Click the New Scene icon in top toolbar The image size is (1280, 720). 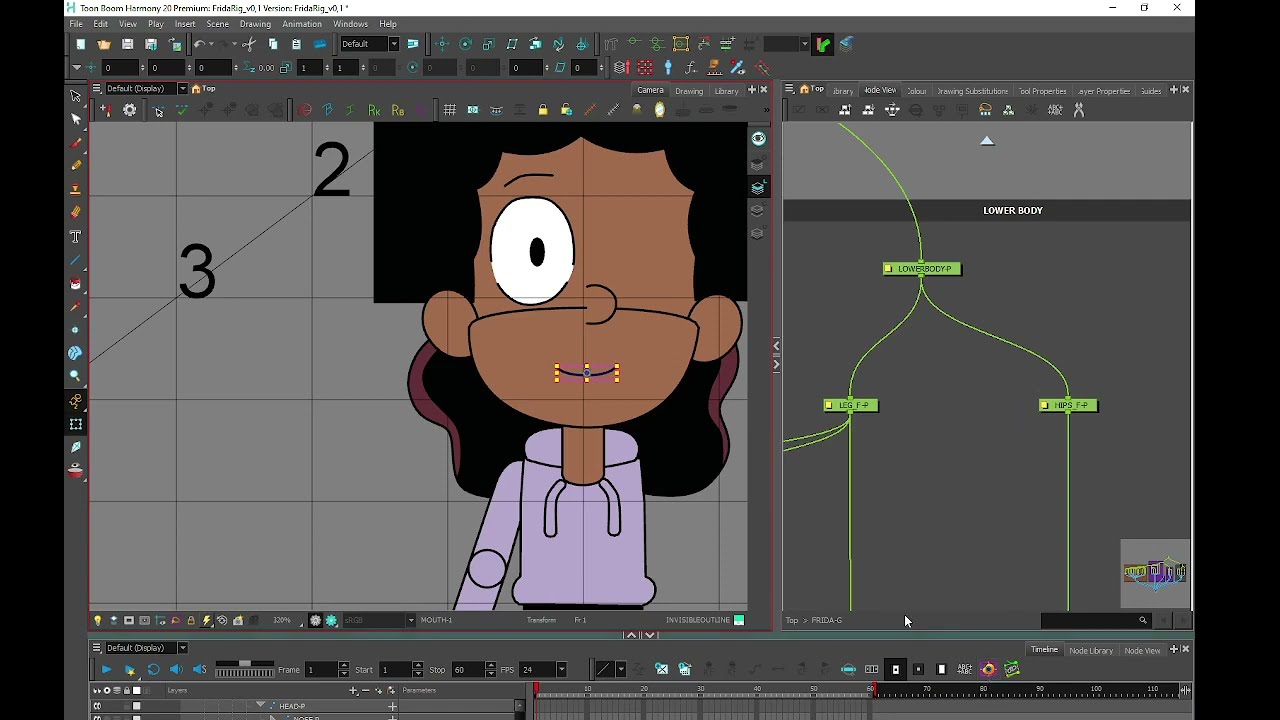(80, 44)
